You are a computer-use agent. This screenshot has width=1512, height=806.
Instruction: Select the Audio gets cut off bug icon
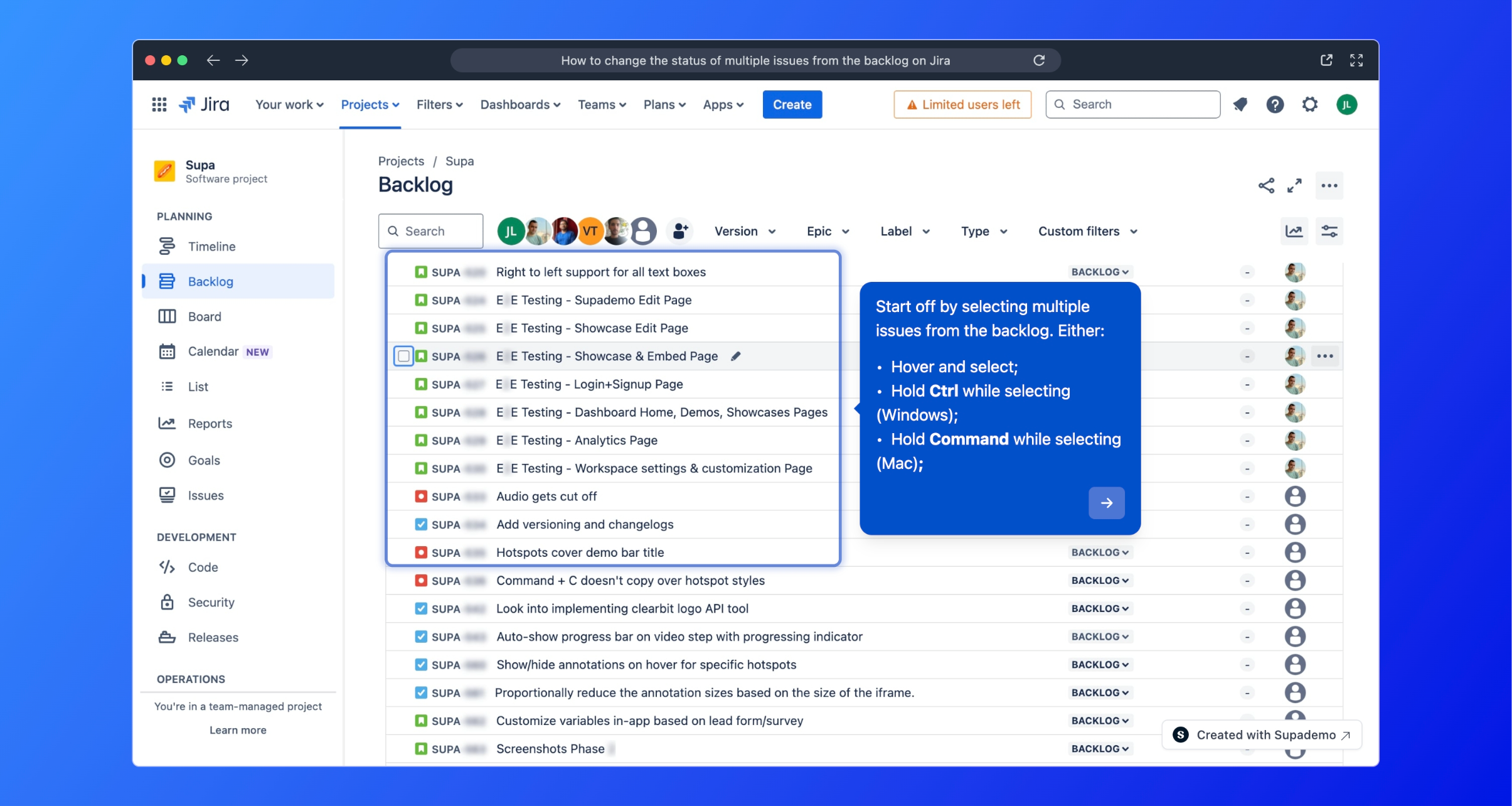421,496
